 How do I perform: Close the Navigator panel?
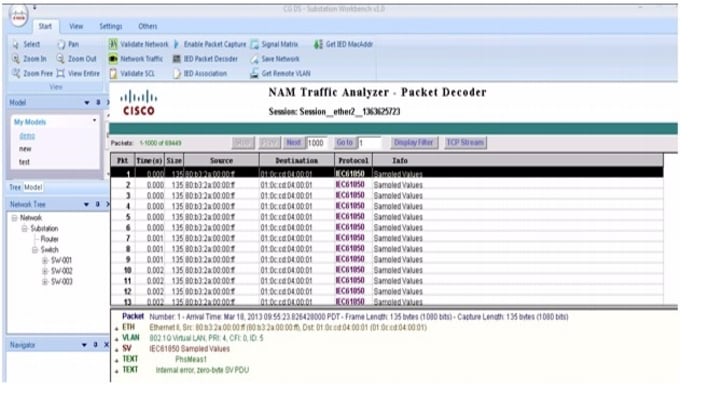[106, 345]
